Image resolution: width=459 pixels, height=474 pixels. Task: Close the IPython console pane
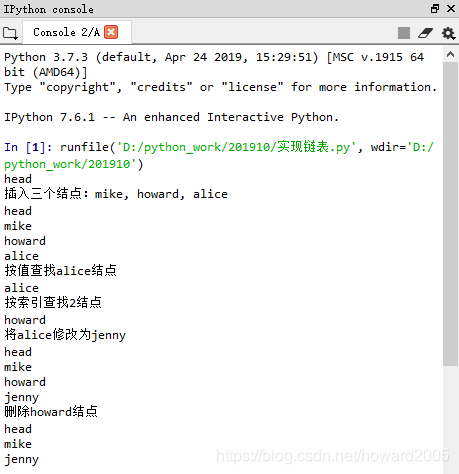pyautogui.click(x=451, y=9)
